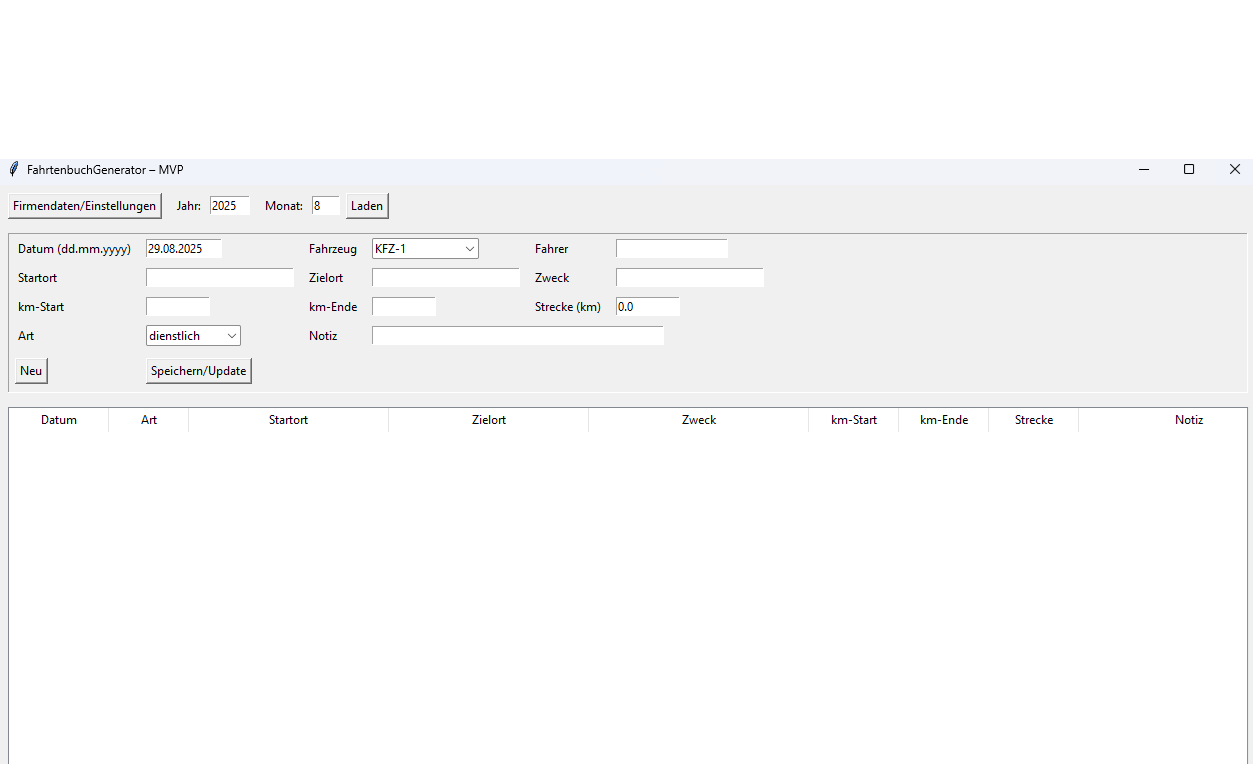Click the Laden button

[367, 206]
